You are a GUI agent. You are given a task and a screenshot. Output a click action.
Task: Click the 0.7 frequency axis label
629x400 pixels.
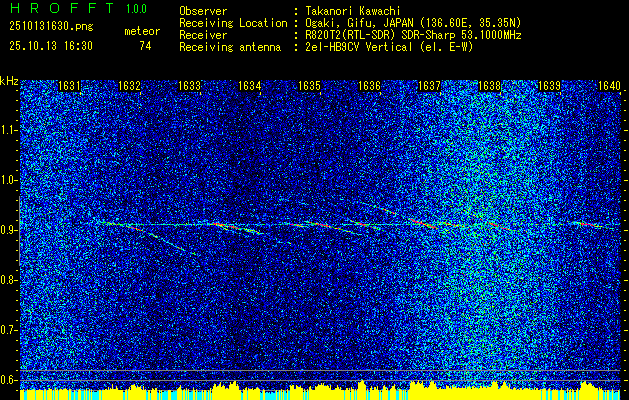point(9,330)
